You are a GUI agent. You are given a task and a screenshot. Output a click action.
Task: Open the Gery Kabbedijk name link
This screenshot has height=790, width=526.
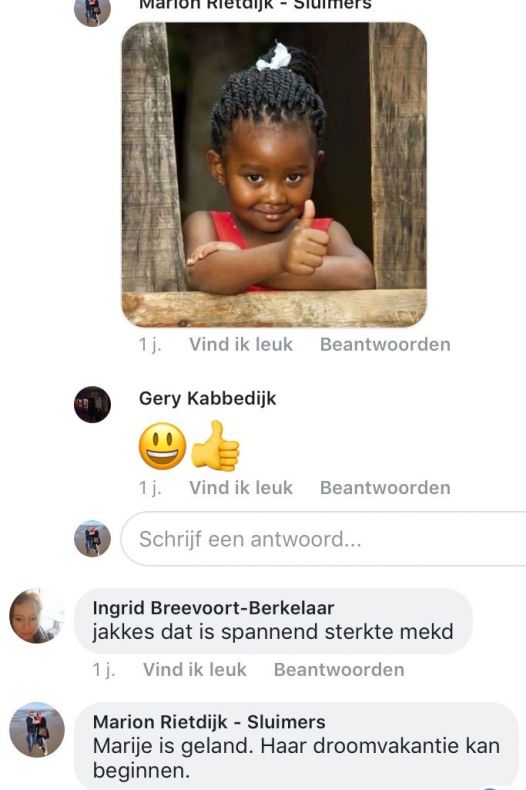coord(208,399)
